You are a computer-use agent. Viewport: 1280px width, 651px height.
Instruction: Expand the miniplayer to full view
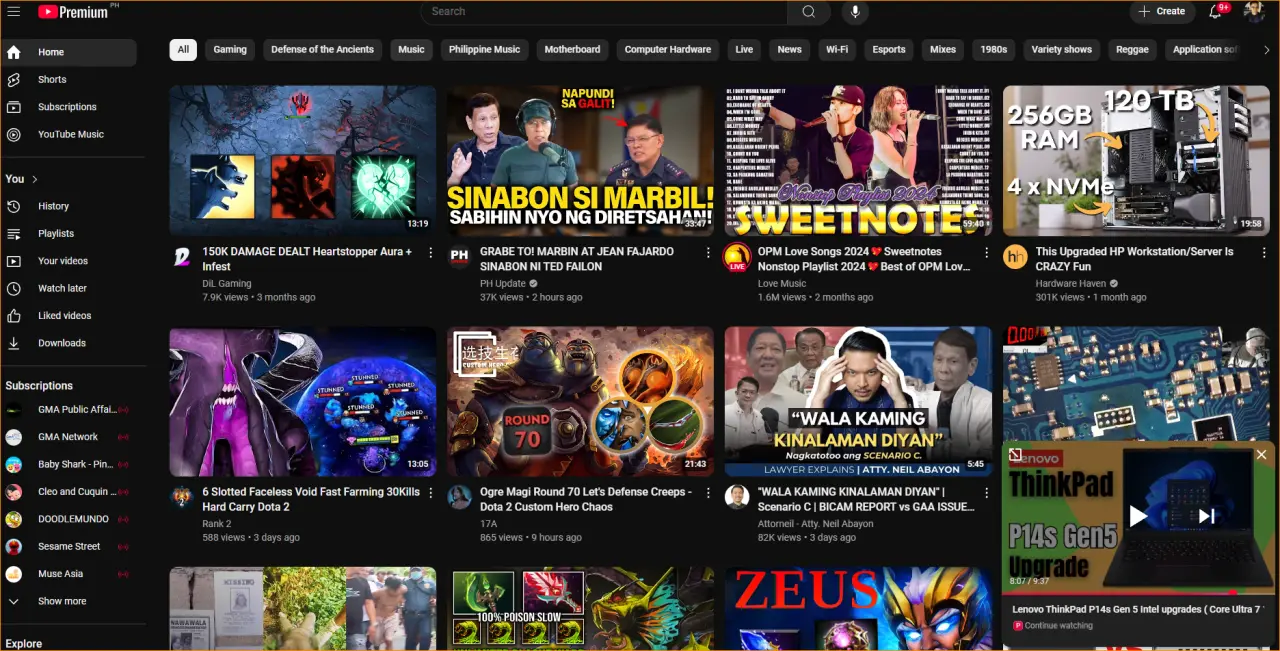tap(1015, 455)
